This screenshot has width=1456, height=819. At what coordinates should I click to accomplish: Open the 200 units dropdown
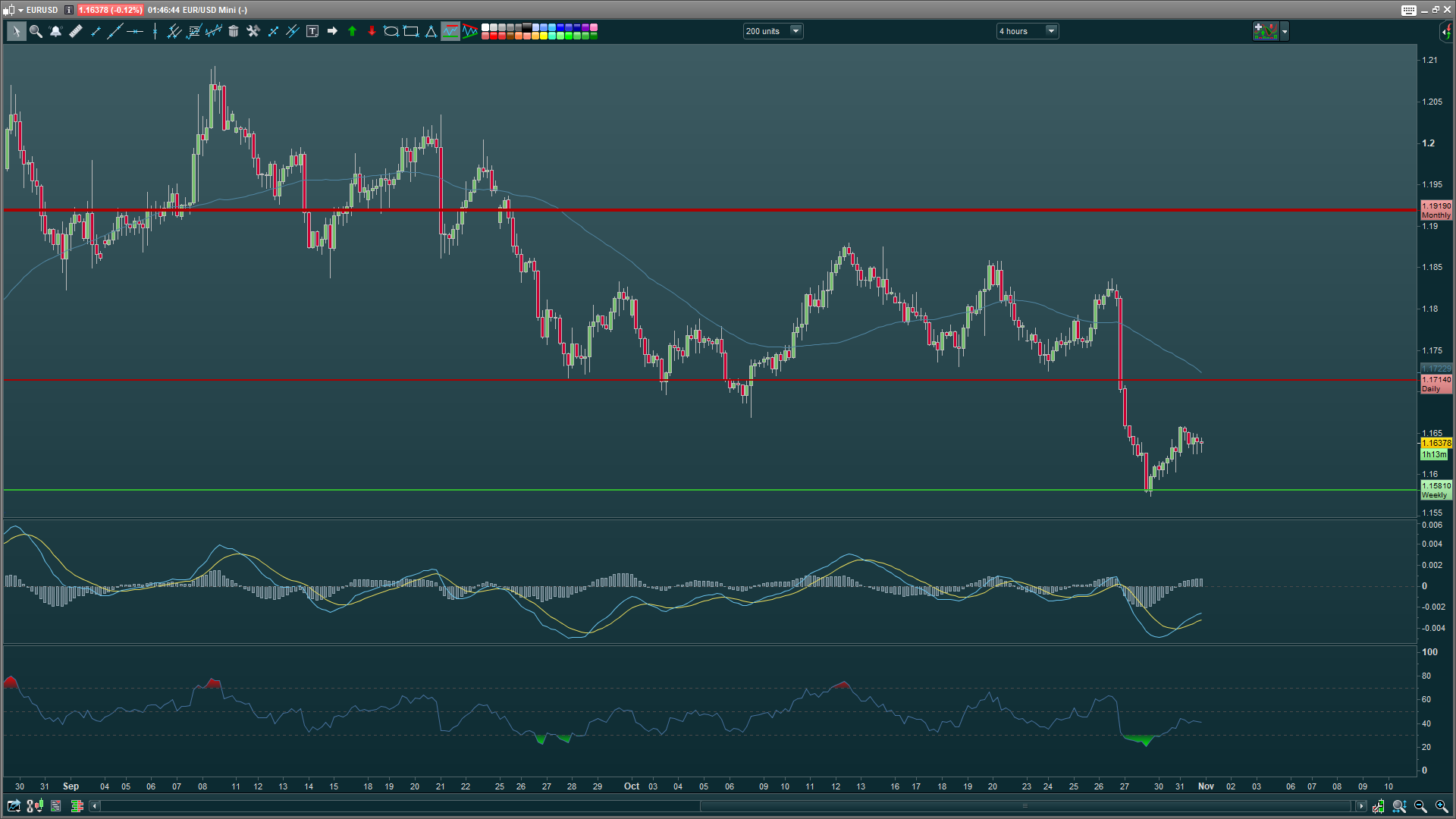click(x=795, y=31)
